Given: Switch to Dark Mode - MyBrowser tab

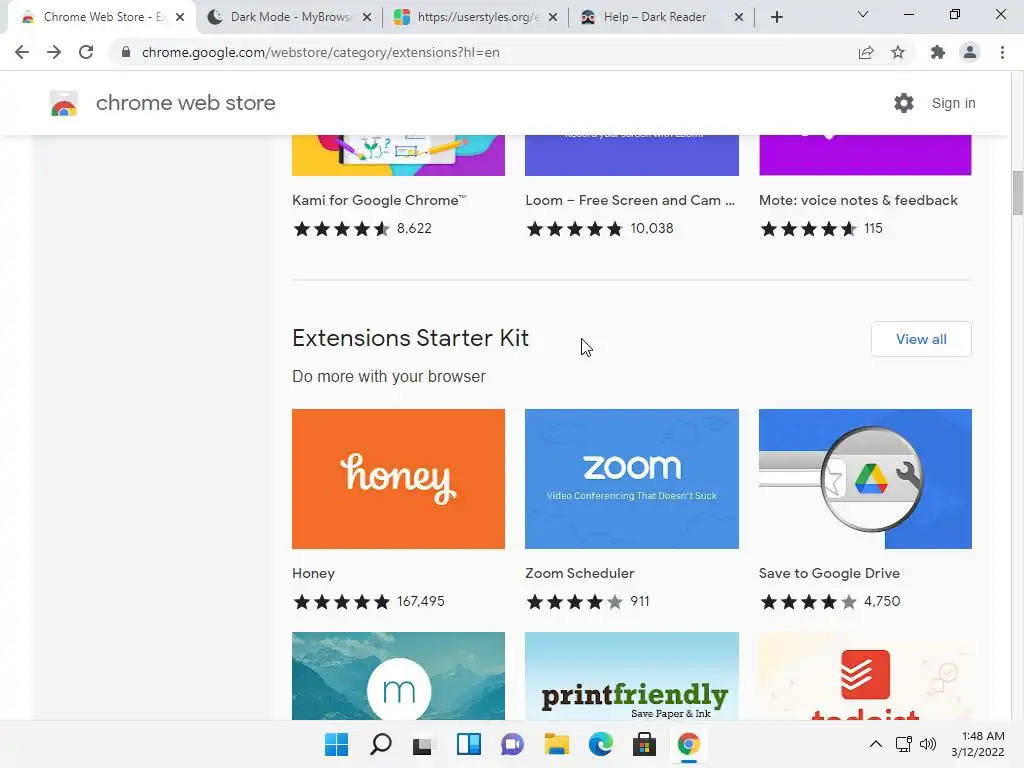Looking at the screenshot, I should (x=290, y=18).
